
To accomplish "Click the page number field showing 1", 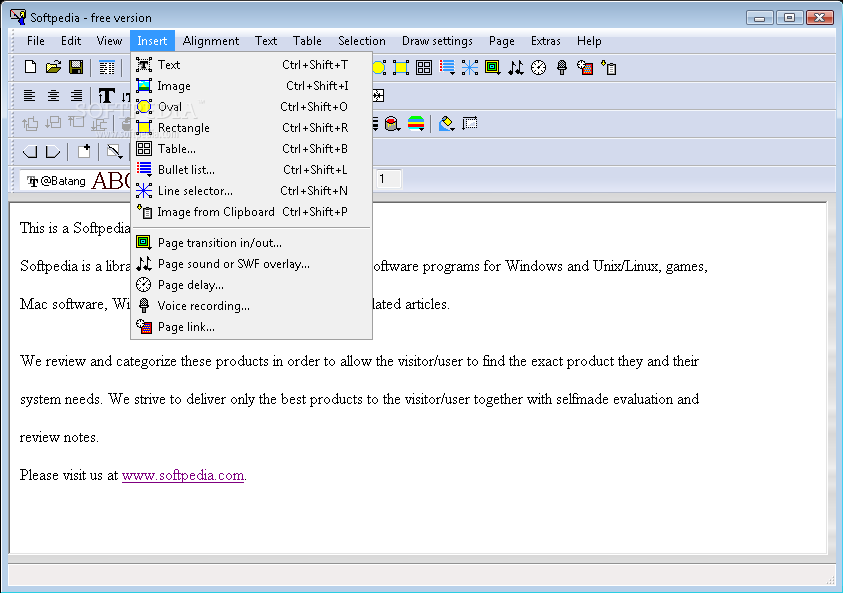I will 388,178.
